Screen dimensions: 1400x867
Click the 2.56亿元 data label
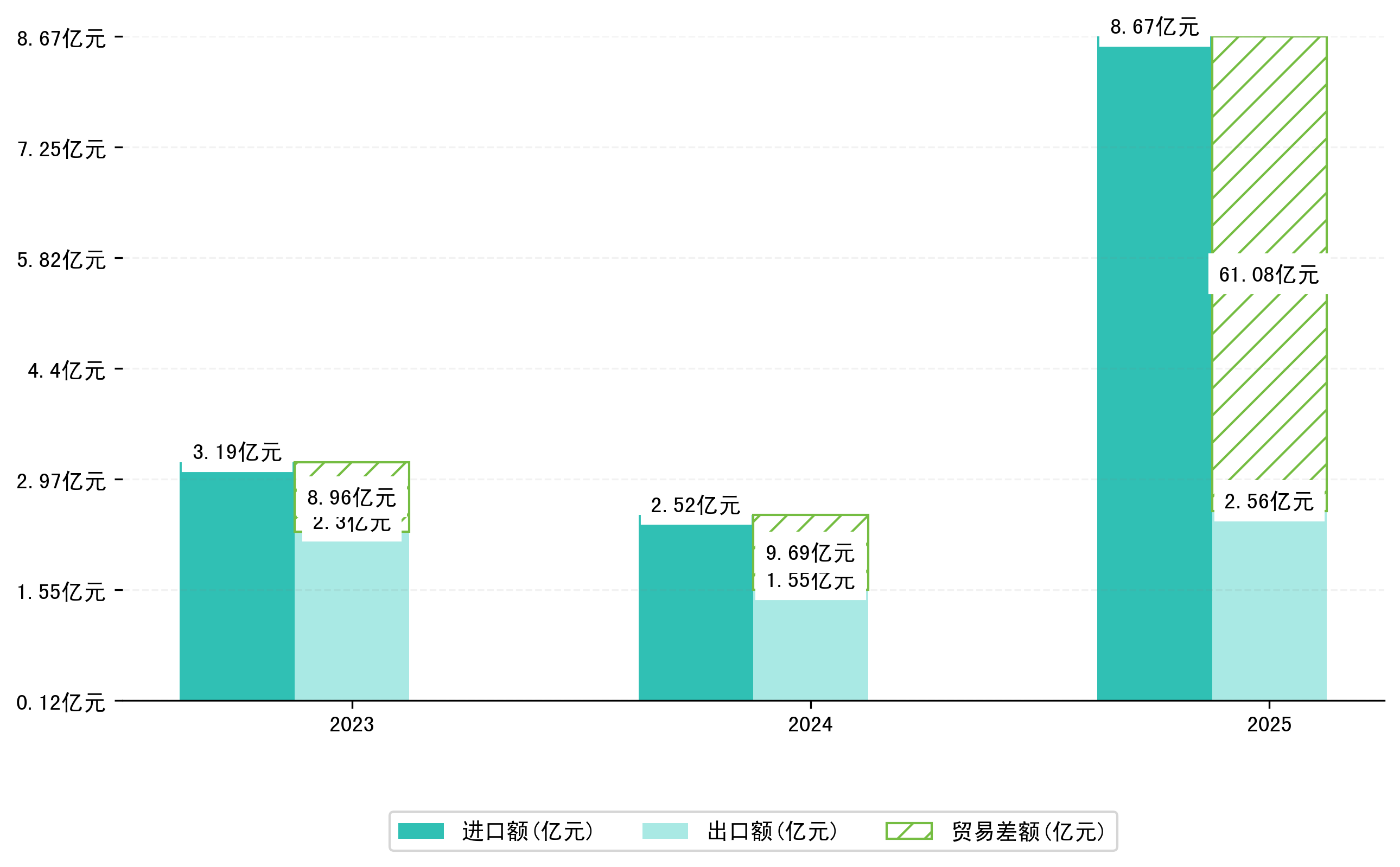(x=1269, y=502)
